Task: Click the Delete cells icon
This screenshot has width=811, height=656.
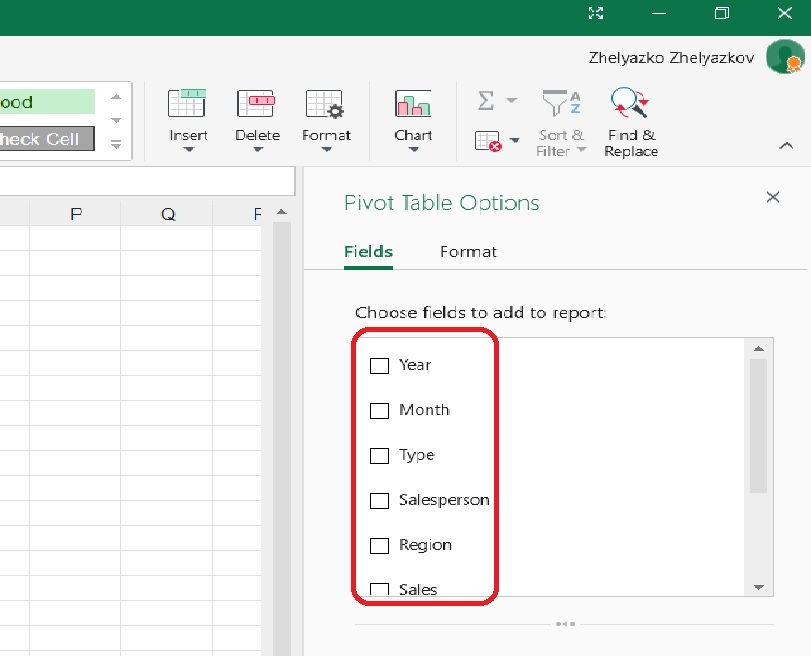Action: [256, 103]
